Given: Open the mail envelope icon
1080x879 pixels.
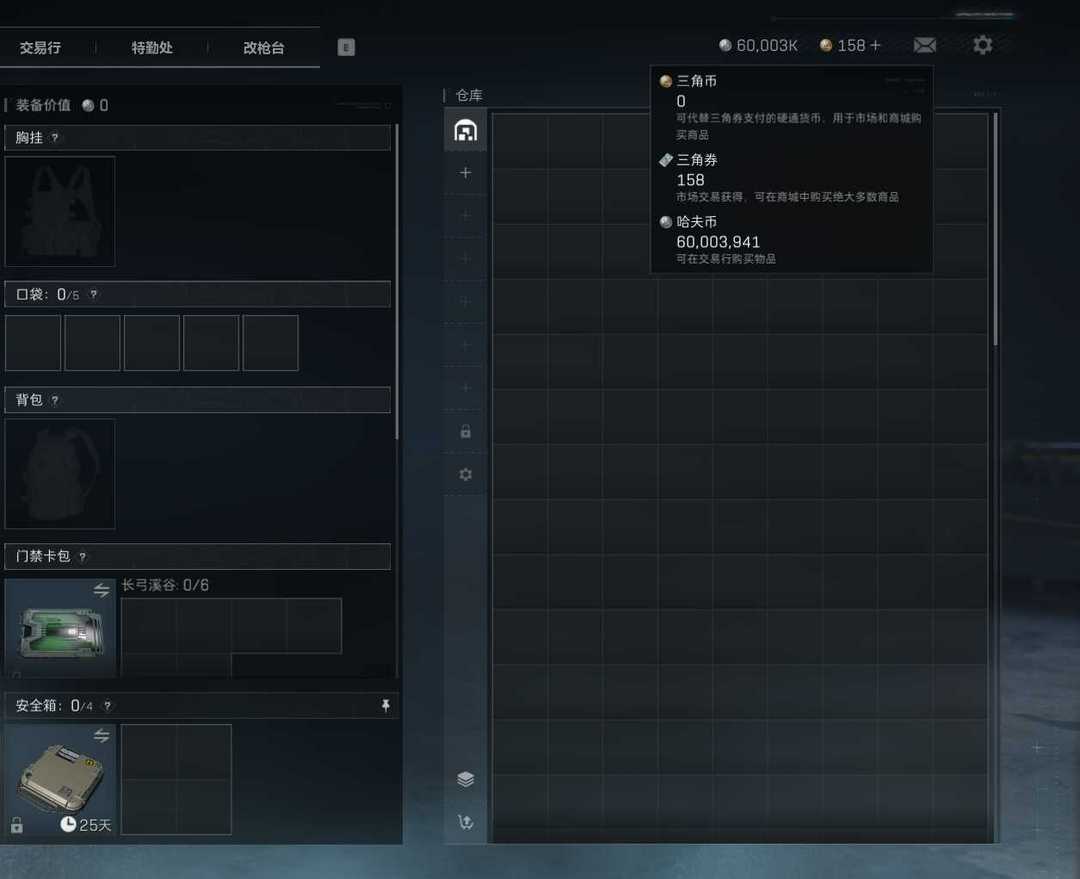Looking at the screenshot, I should tap(924, 45).
